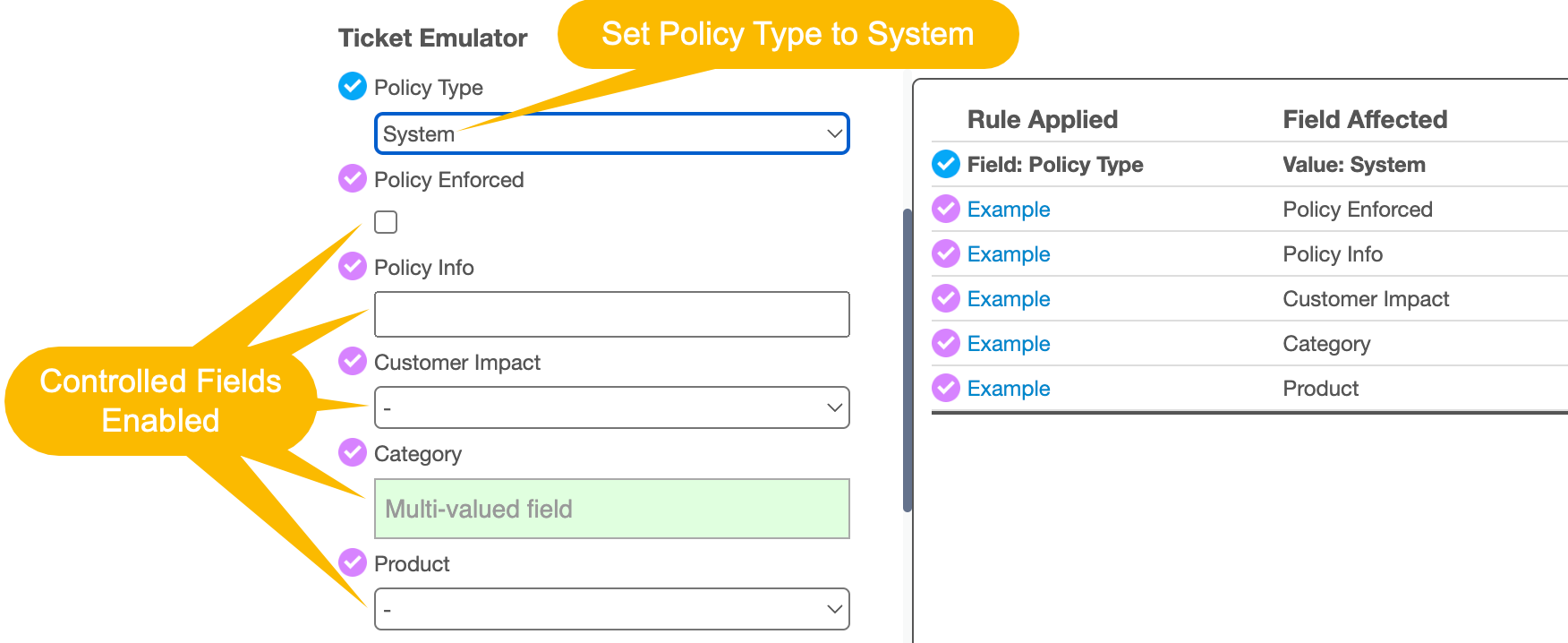Click blue check icon in Field: Policy Type row
Image resolution: width=1568 pixels, height=643 pixels.
tap(946, 165)
